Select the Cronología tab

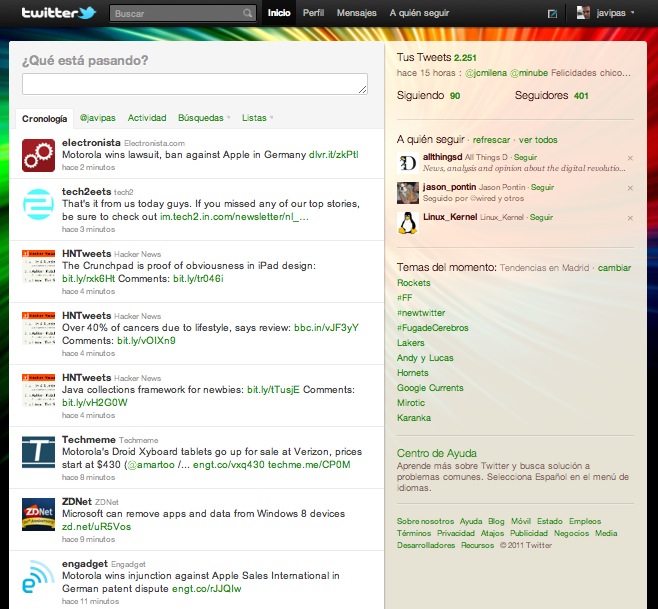coord(44,119)
